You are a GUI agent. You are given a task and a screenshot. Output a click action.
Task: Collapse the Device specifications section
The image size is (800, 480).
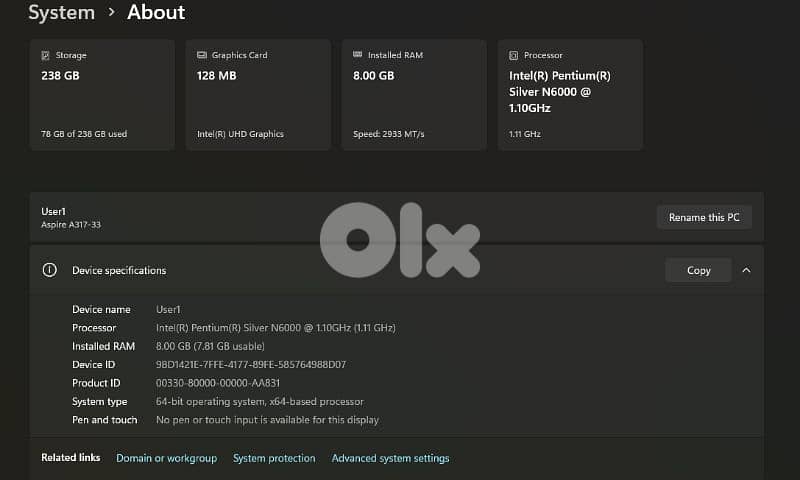[746, 270]
